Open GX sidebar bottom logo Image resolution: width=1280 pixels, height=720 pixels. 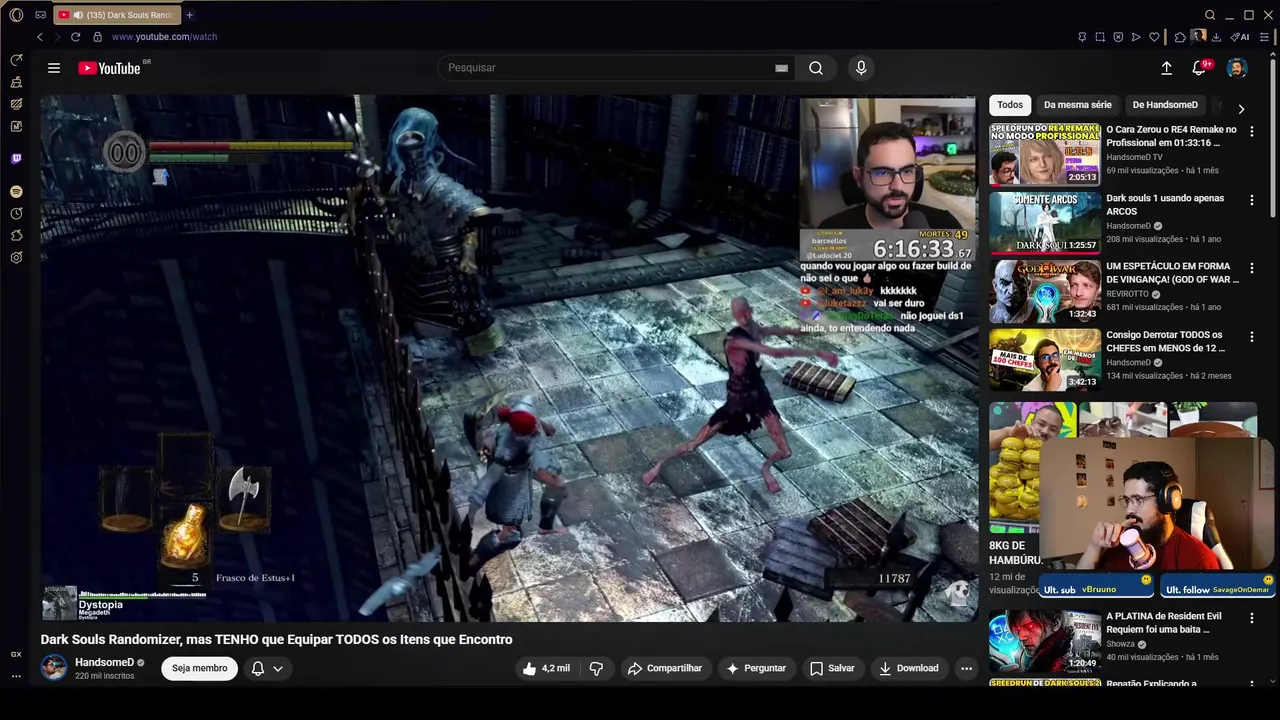pyautogui.click(x=16, y=654)
